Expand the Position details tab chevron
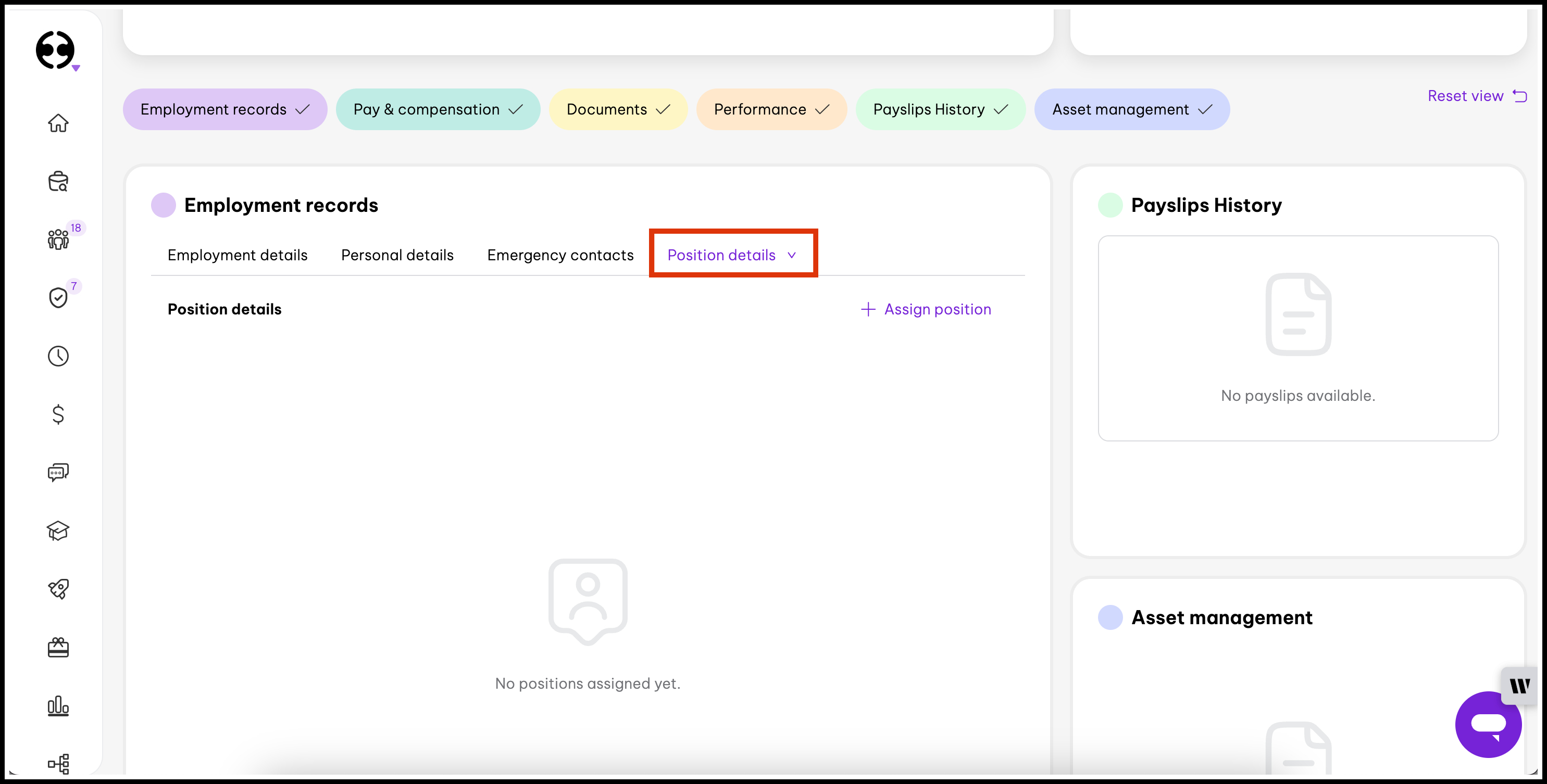Screen dimensions: 1547x784 (792, 255)
